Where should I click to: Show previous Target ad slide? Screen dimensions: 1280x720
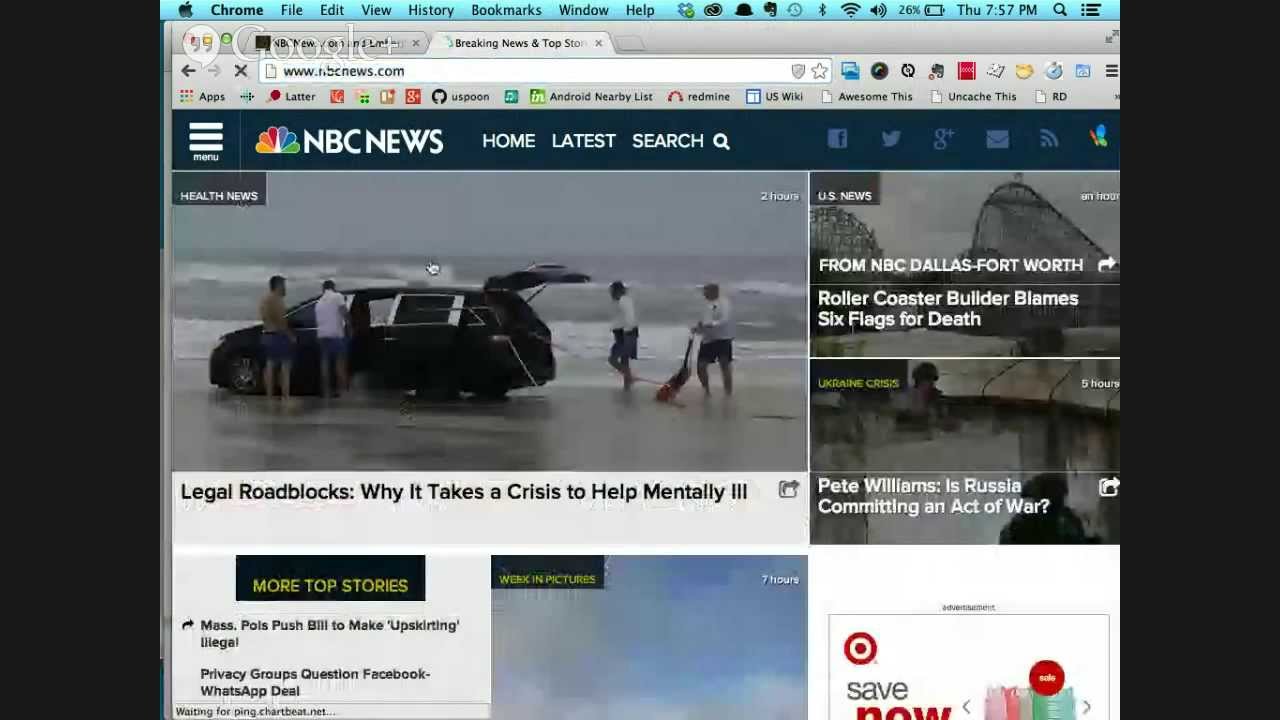point(965,707)
